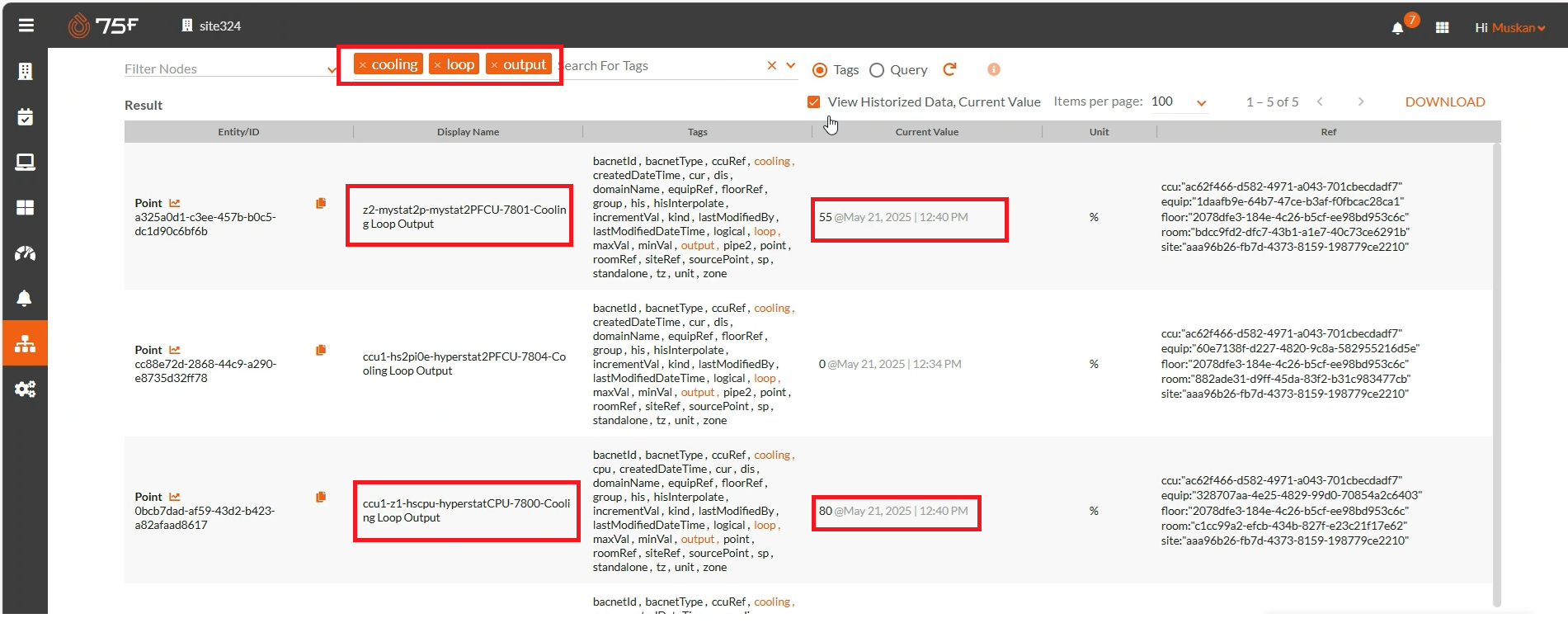Click the 75F logo
1568x623 pixels.
[x=103, y=26]
